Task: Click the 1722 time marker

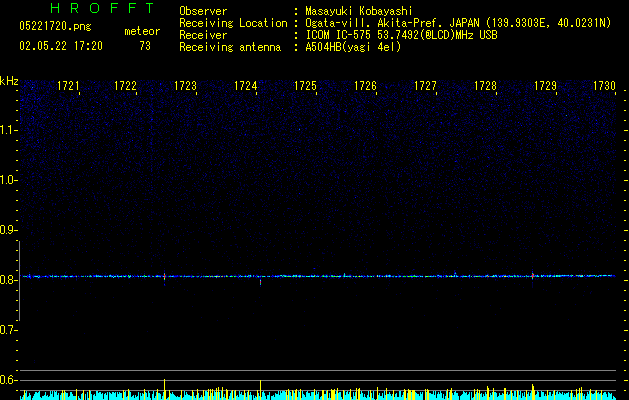Action: (x=126, y=86)
